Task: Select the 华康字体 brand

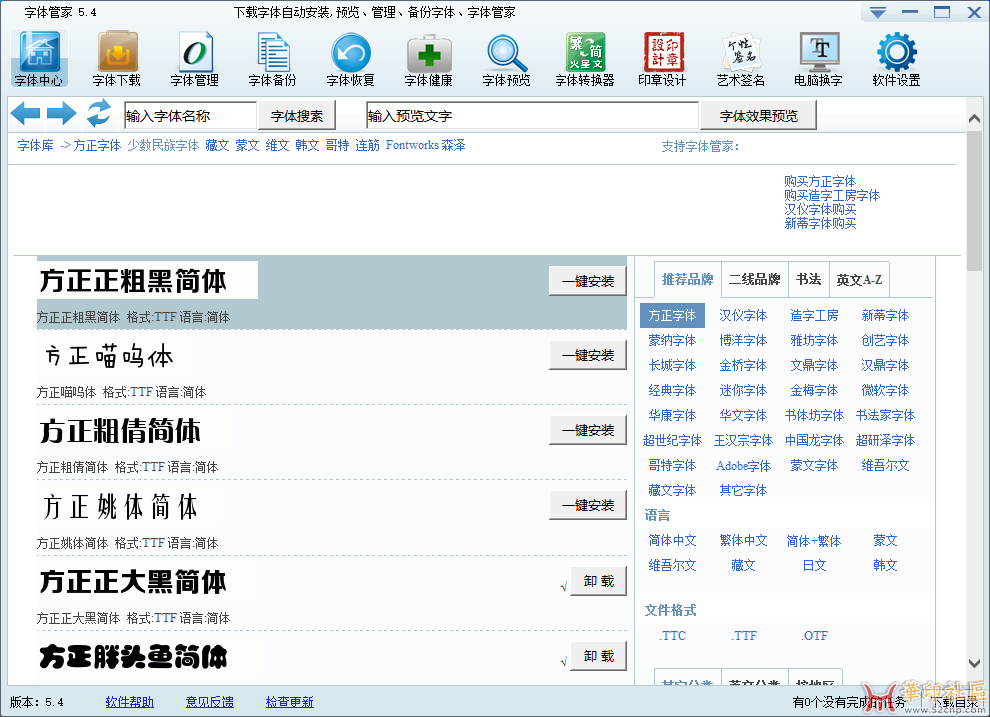Action: [672, 415]
